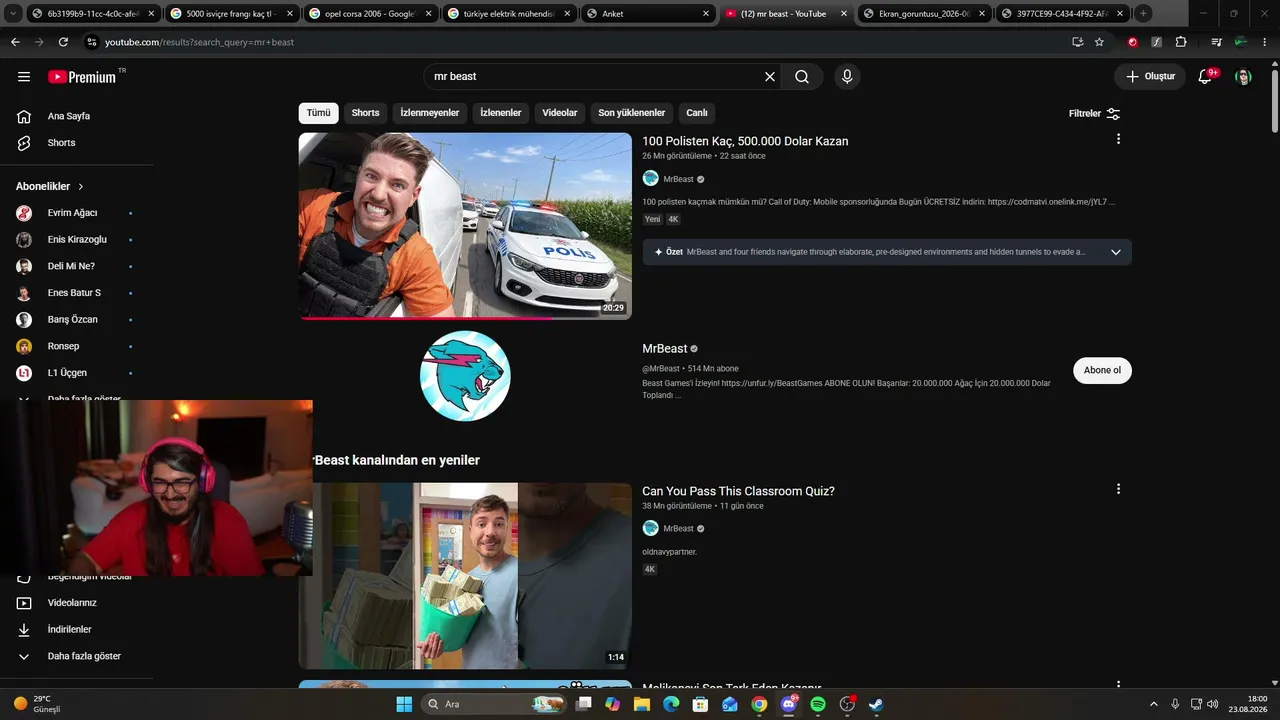This screenshot has height=720, width=1280.
Task: Open the browser extensions puzzle icon
Action: [x=1181, y=42]
